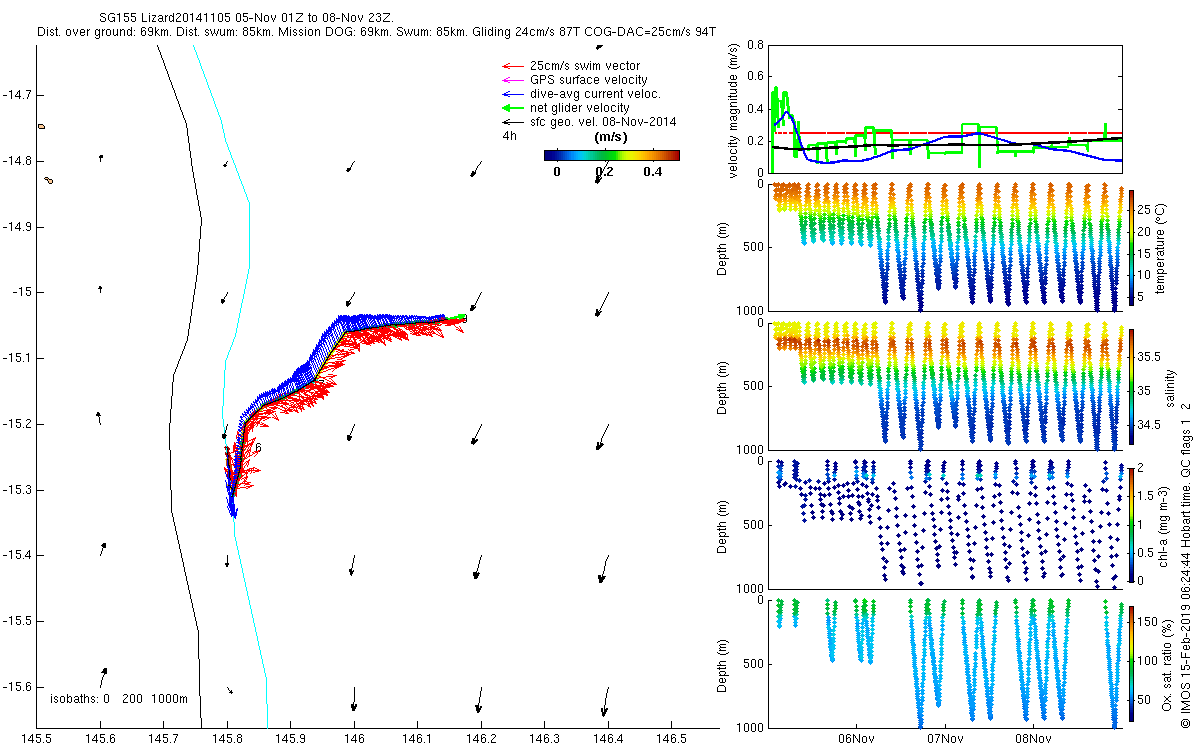Click the '-15.6' latitude tick label
This screenshot has height=750, width=1200.
[15, 686]
